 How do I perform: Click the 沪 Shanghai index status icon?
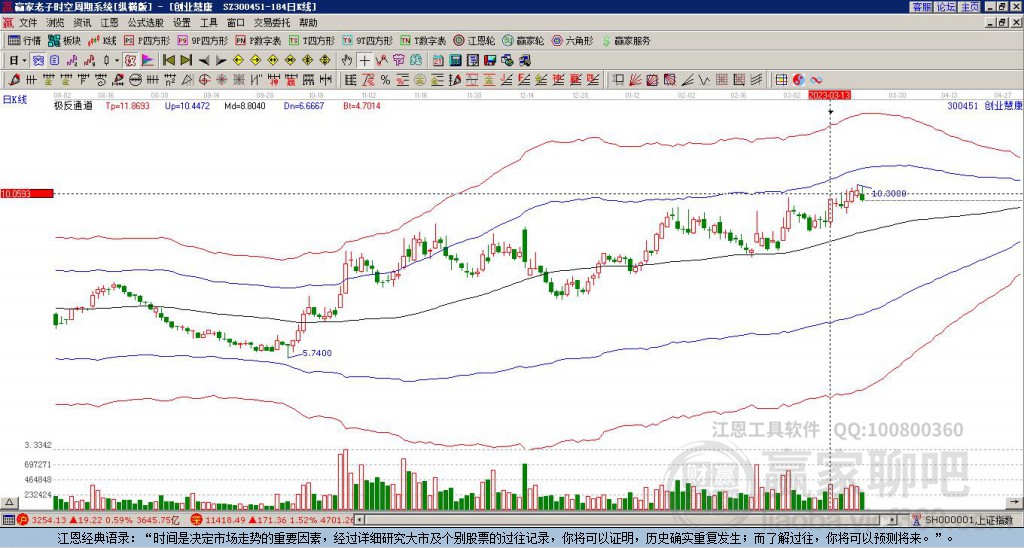(x=22, y=520)
